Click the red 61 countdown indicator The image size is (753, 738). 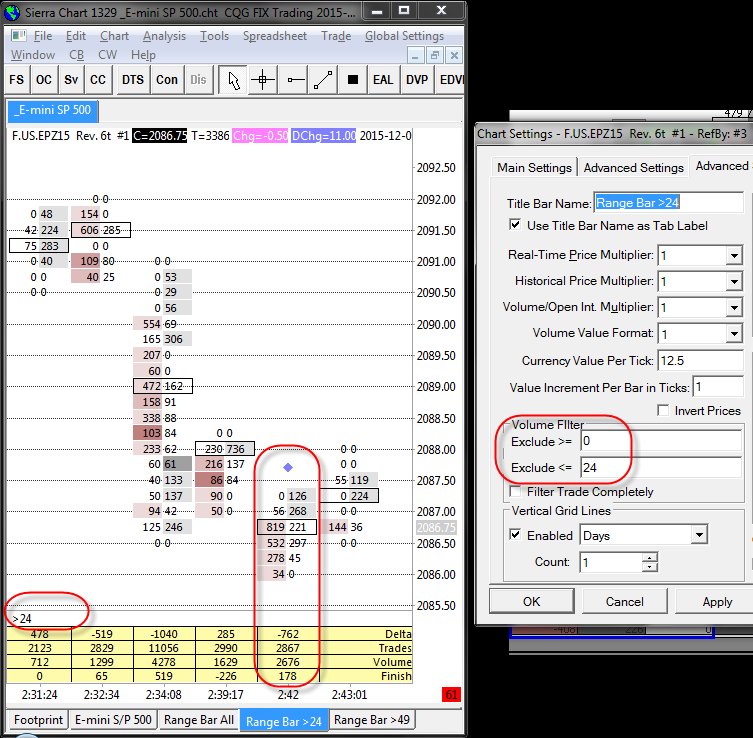(x=451, y=694)
